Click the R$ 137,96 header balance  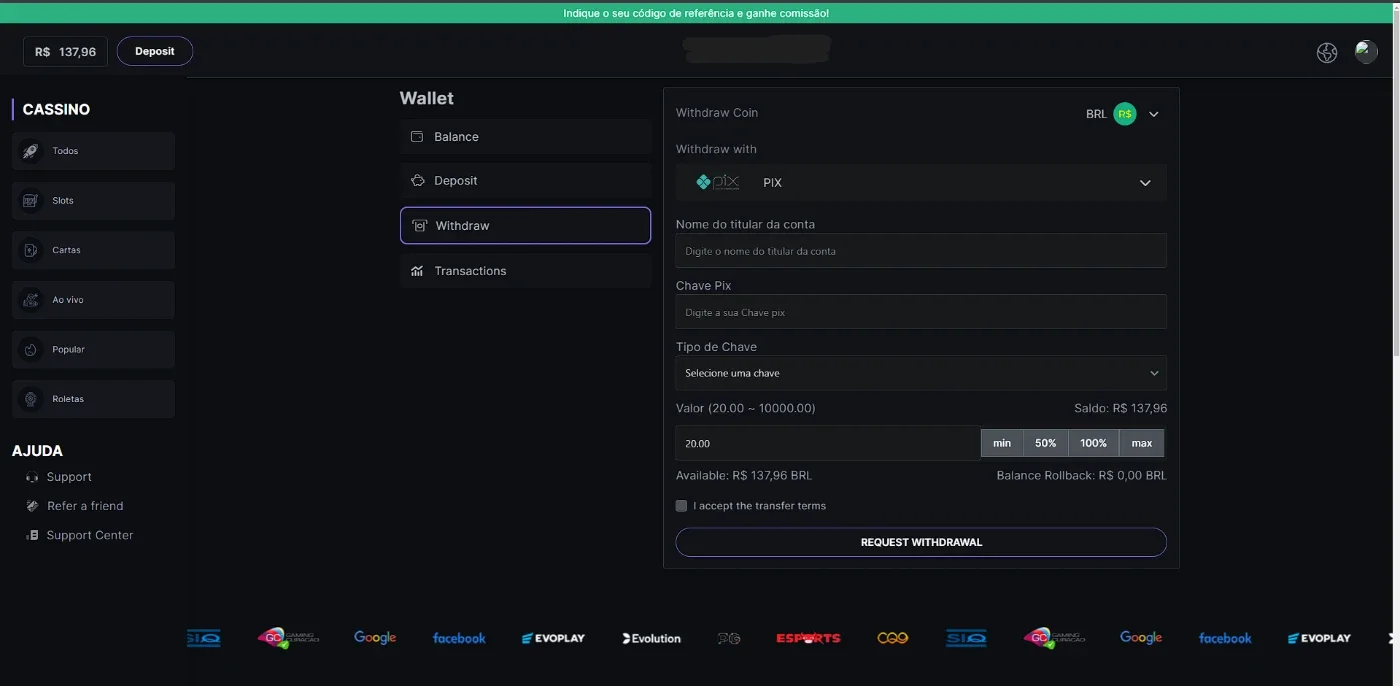[65, 52]
